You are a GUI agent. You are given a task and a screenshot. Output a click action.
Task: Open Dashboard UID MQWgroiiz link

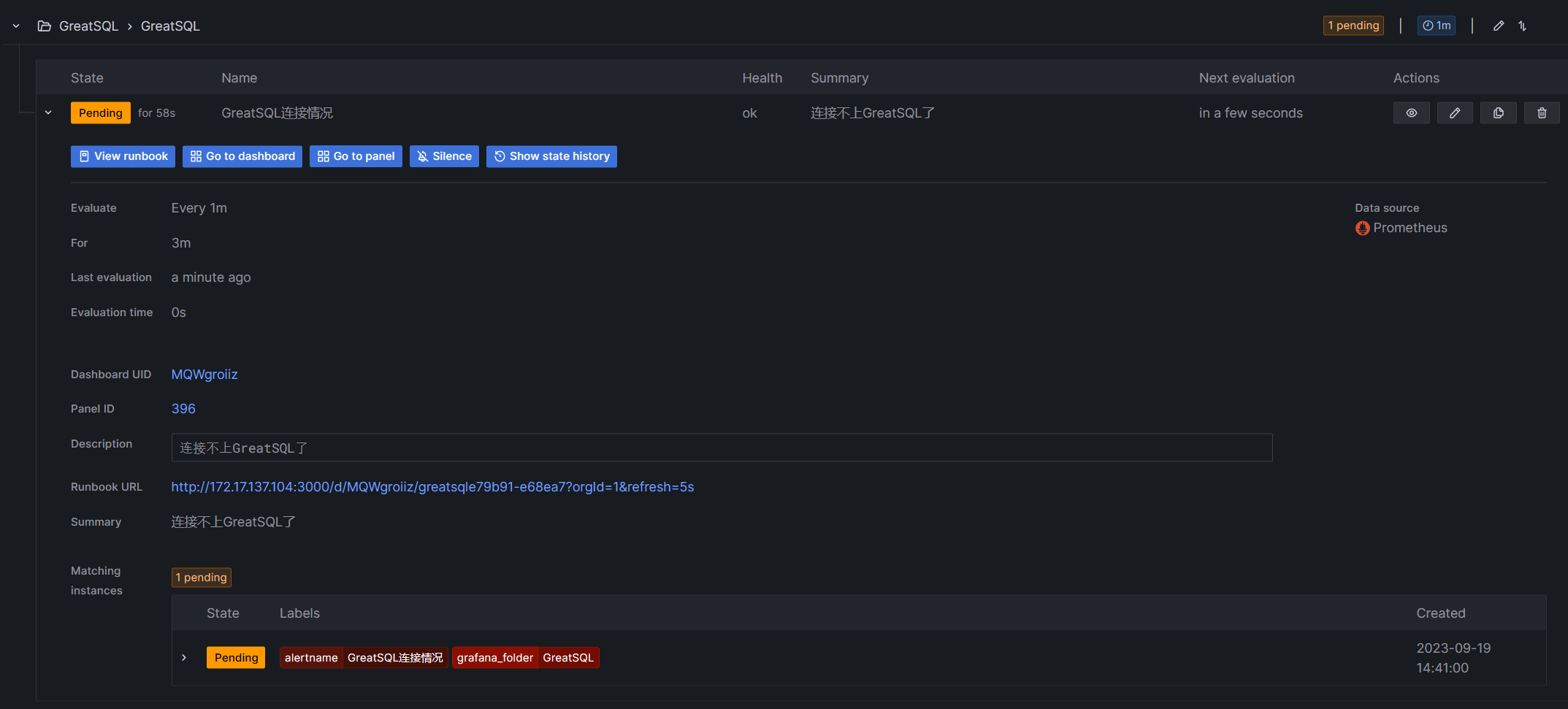point(204,375)
